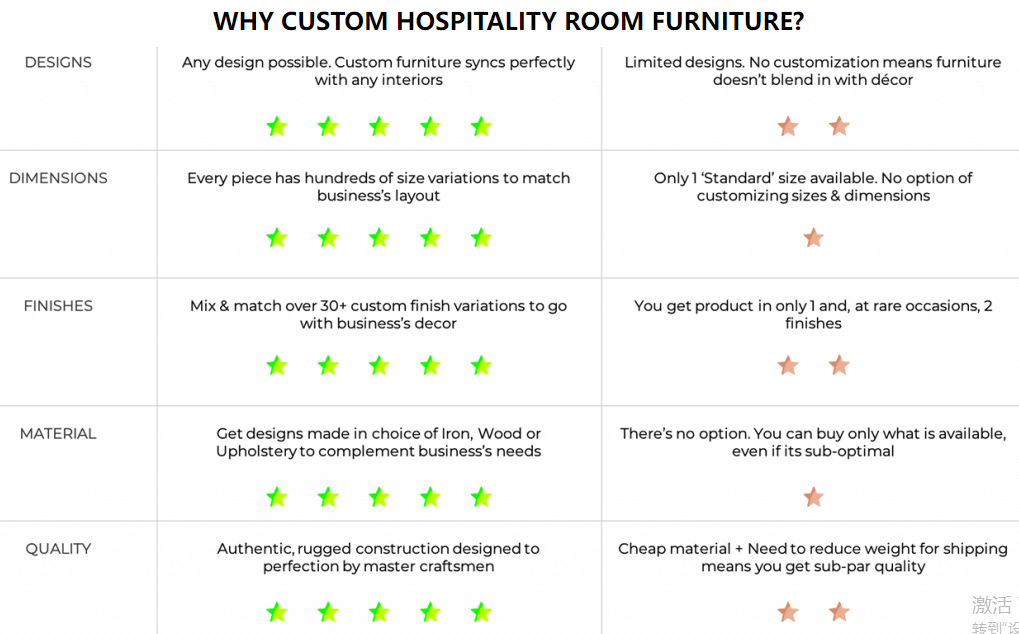Screen dimensions: 1019x634
Task: Select the MATERIAL row label
Action: pyautogui.click(x=58, y=434)
